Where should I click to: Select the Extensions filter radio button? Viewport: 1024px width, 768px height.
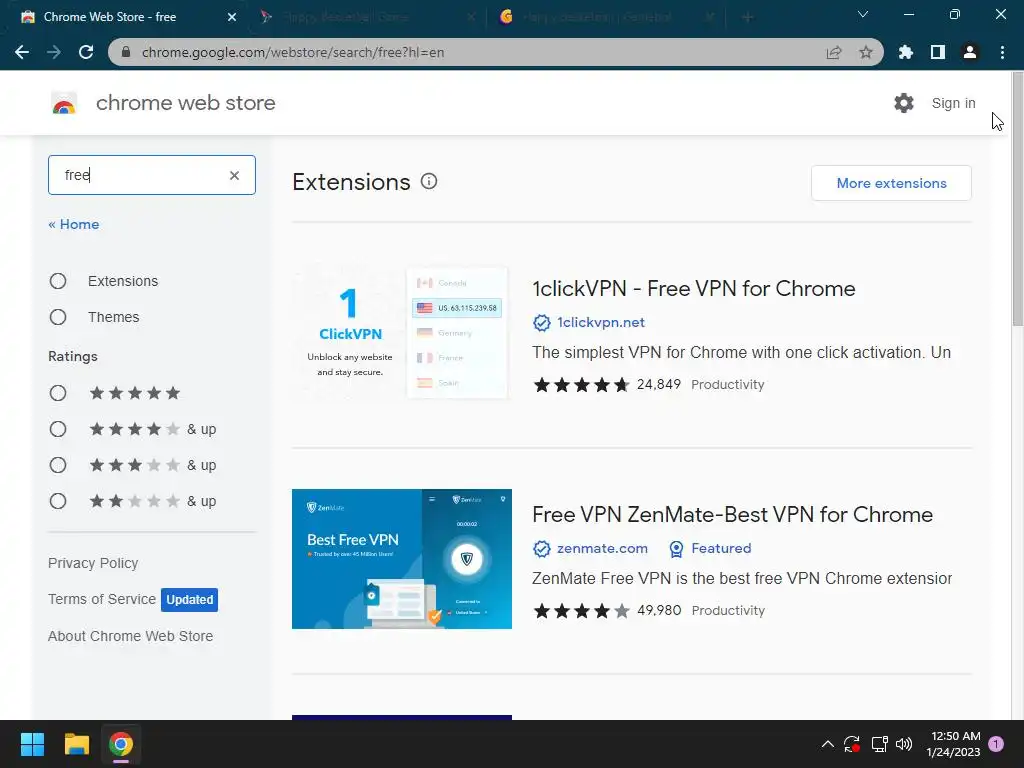coord(58,281)
